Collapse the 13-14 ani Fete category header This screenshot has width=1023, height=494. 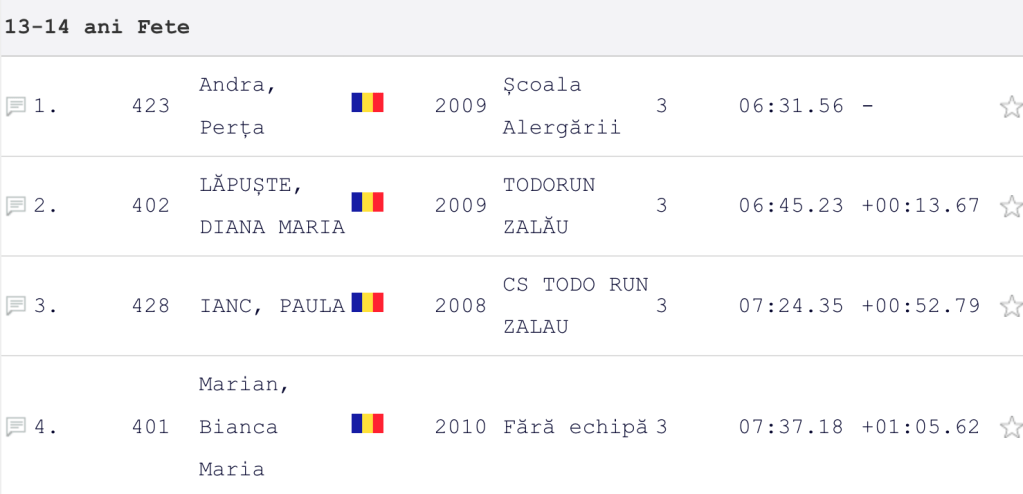[x=97, y=27]
